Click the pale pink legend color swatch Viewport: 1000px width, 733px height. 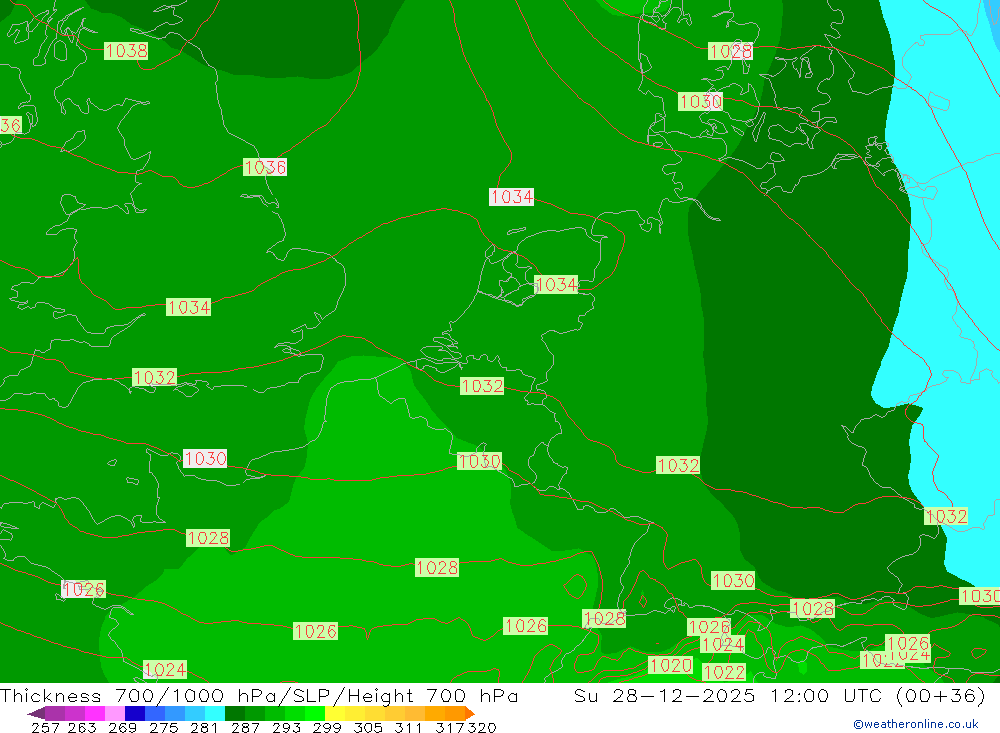click(115, 713)
